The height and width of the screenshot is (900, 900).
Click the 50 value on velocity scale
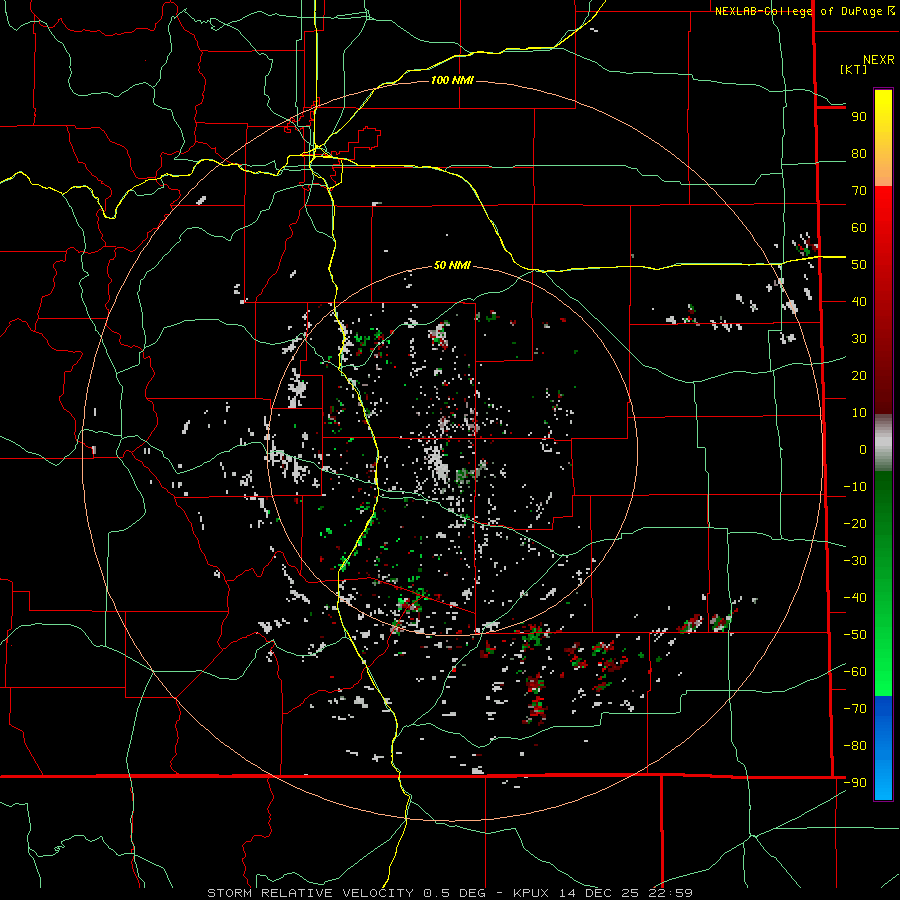[859, 265]
